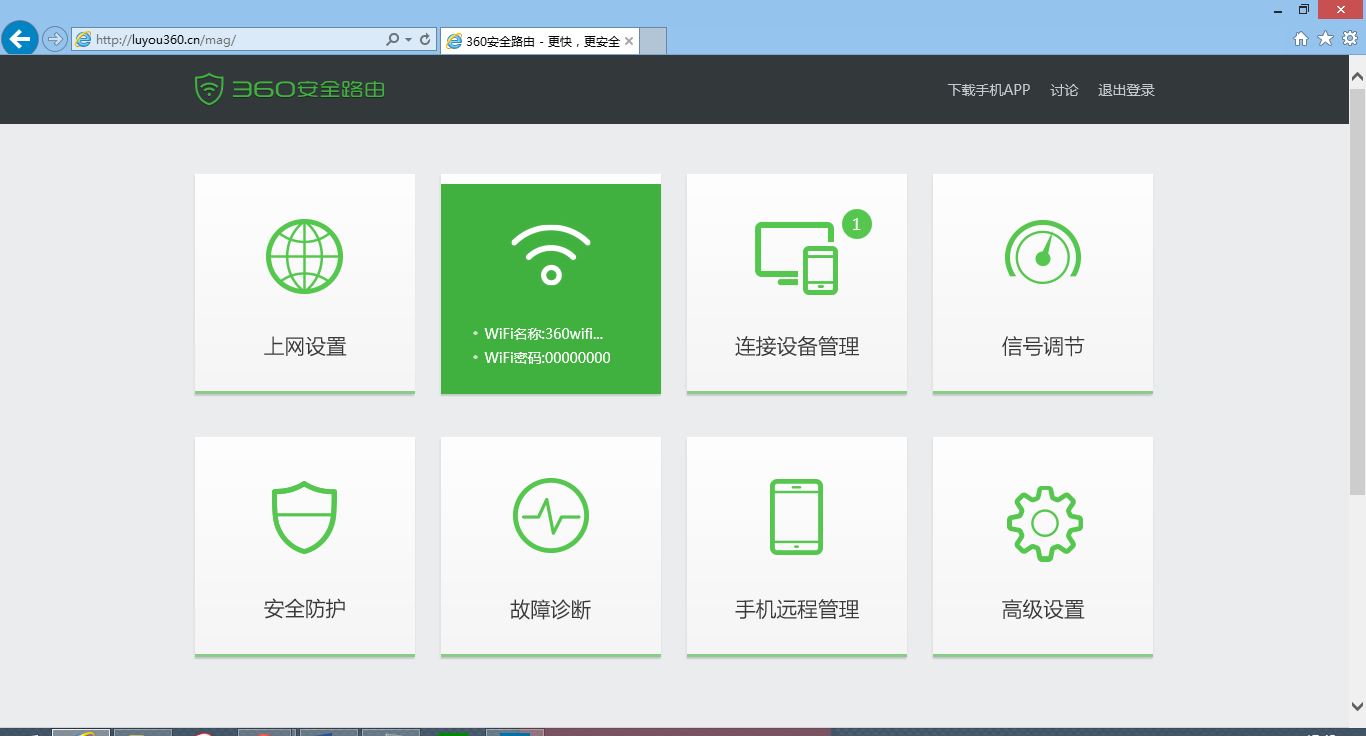The width and height of the screenshot is (1366, 736).
Task: Click the 360安全路由 logo
Action: point(290,89)
